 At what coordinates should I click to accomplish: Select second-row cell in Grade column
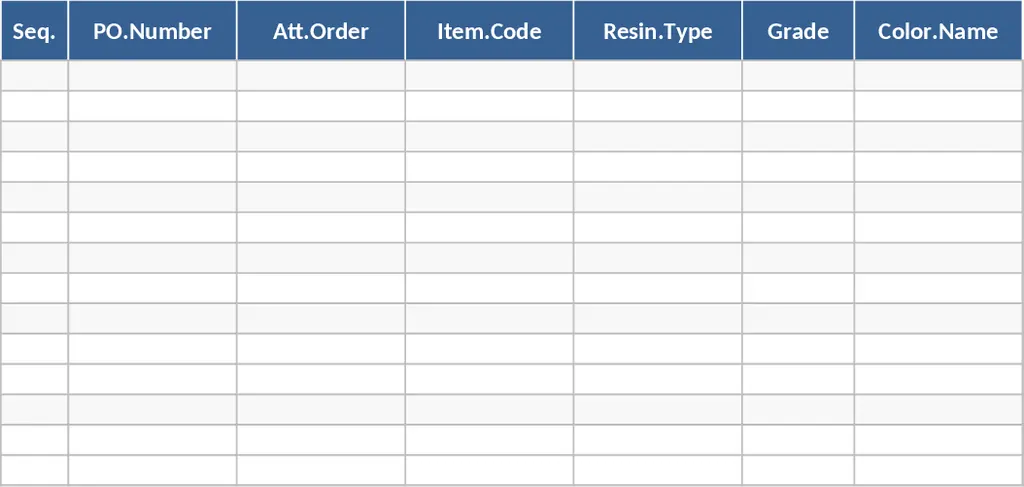(798, 106)
